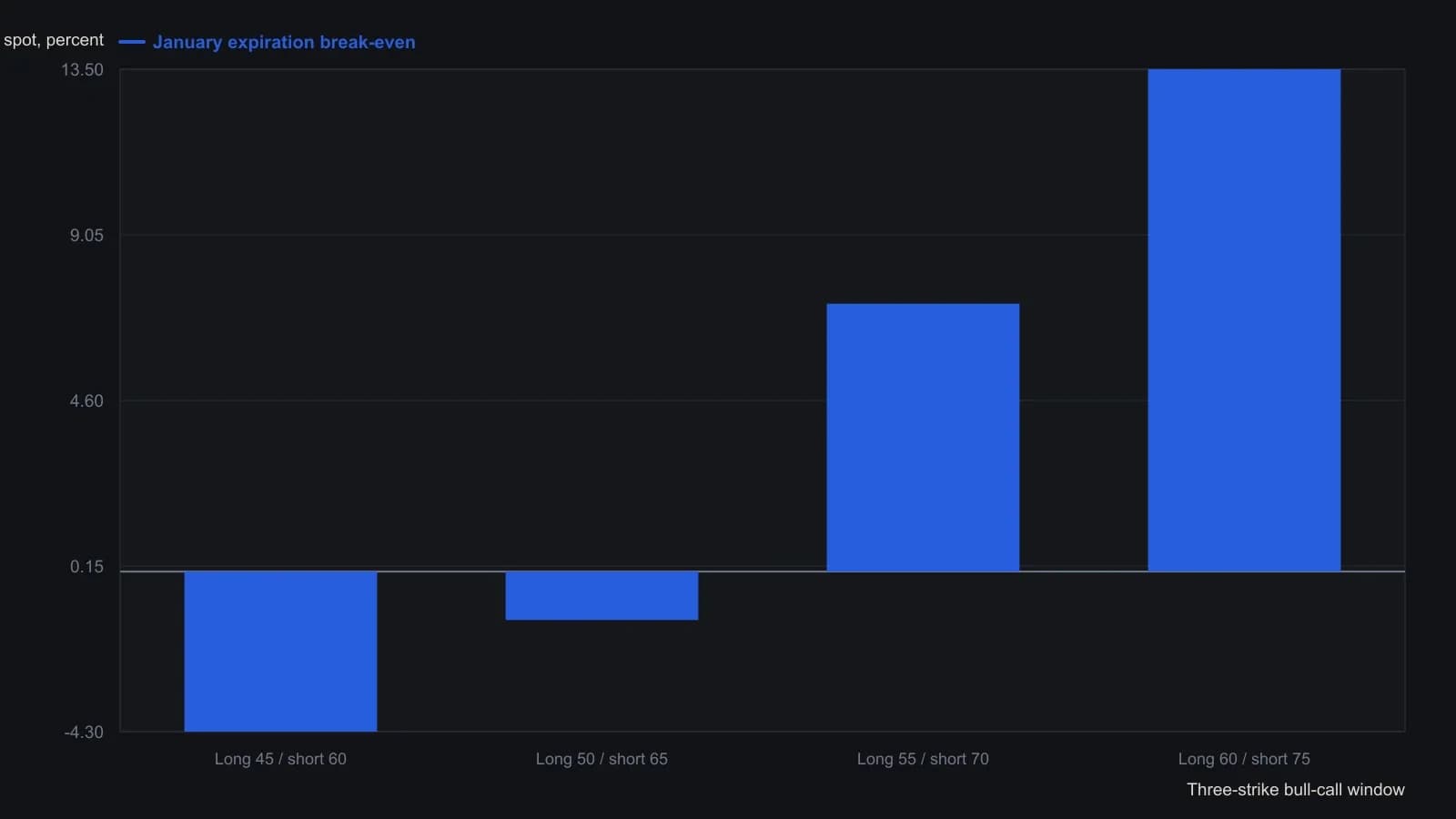Select the Long 55 / short 70 bar
Viewport: 1456px width, 819px height.
pyautogui.click(x=923, y=438)
